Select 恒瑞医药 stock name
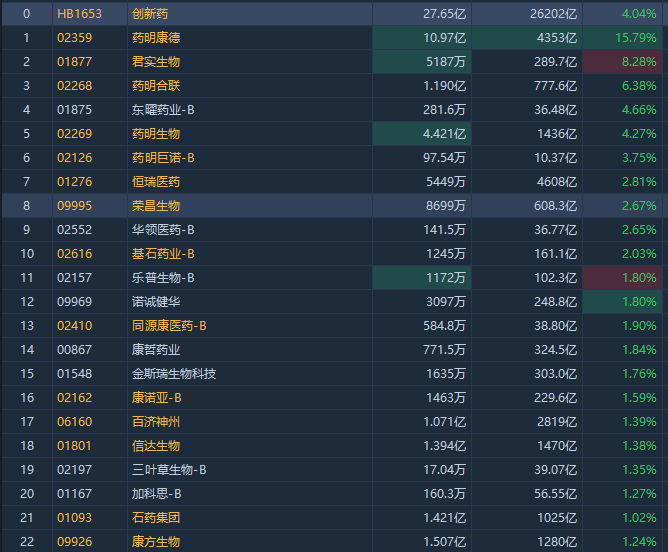The image size is (668, 552). click(x=156, y=181)
